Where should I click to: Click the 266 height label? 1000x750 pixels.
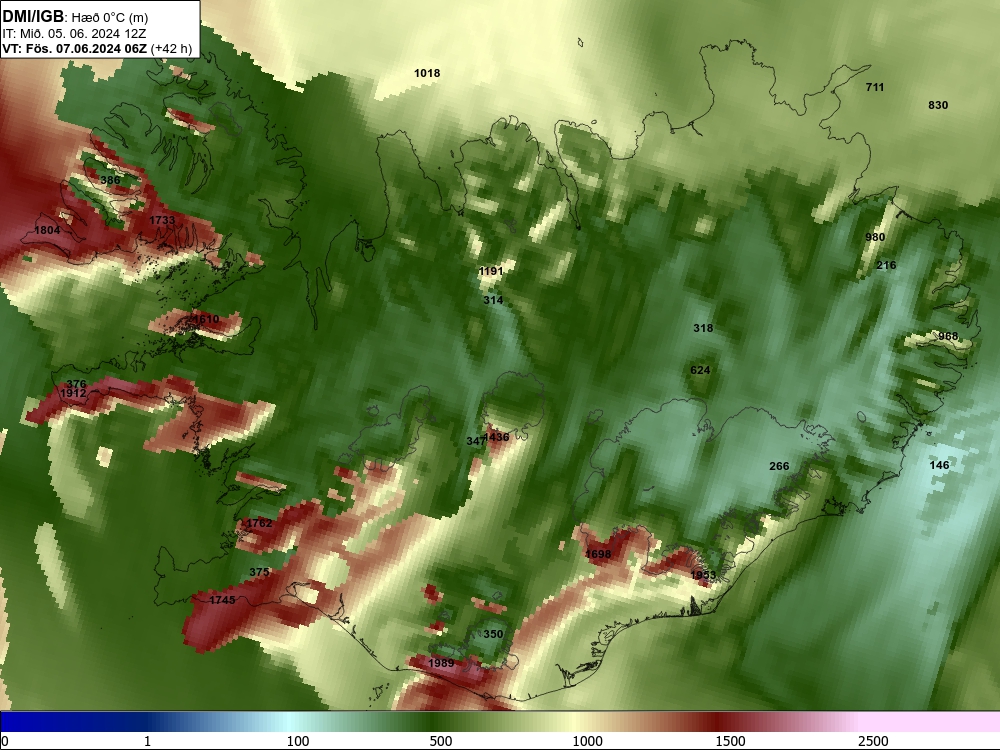779,466
